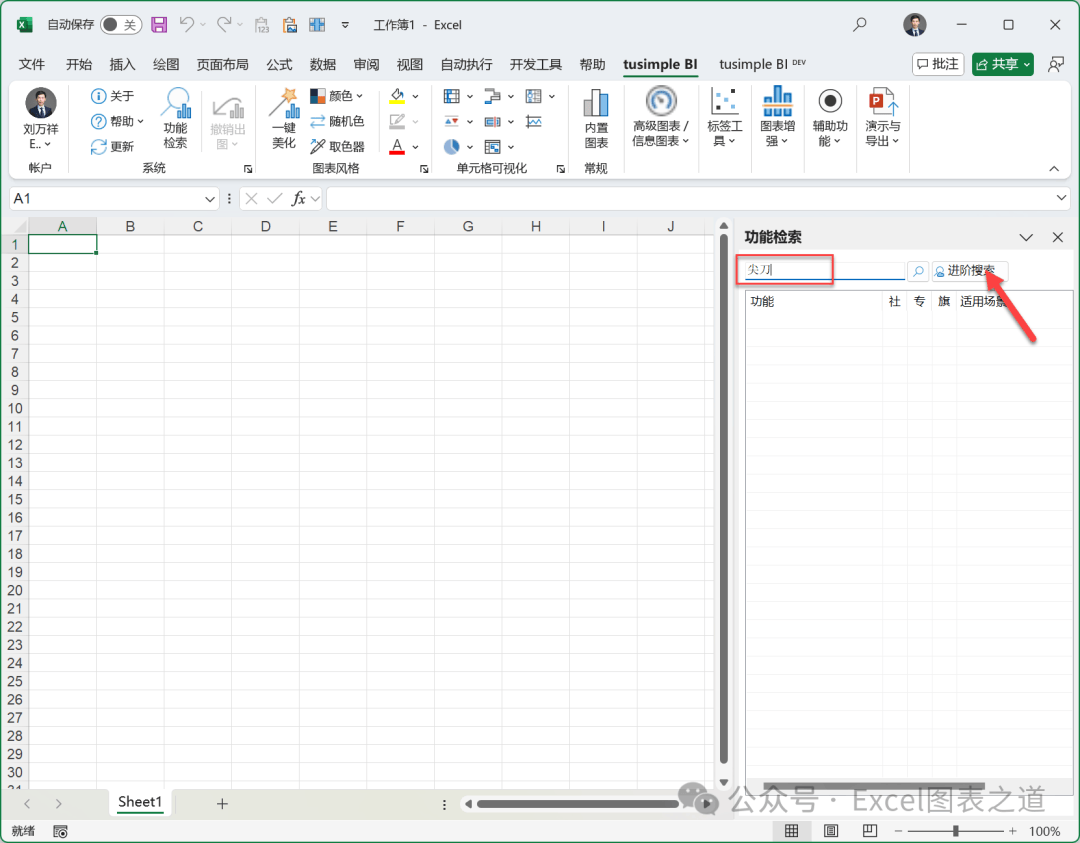The height and width of the screenshot is (843, 1080).
Task: Click the save icon in title bar
Action: (x=159, y=25)
